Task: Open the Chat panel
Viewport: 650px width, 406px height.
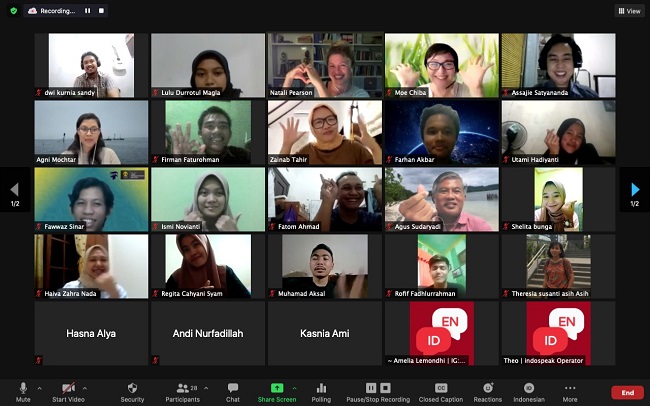Action: coord(232,390)
